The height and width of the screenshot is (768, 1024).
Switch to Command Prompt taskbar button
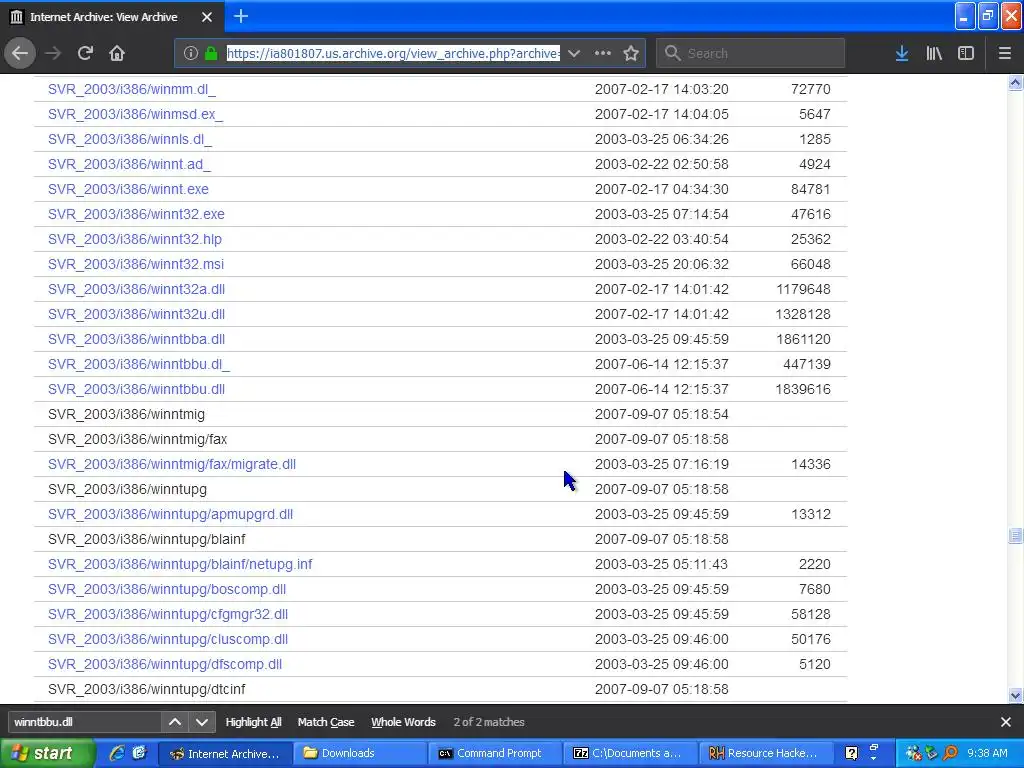point(494,753)
